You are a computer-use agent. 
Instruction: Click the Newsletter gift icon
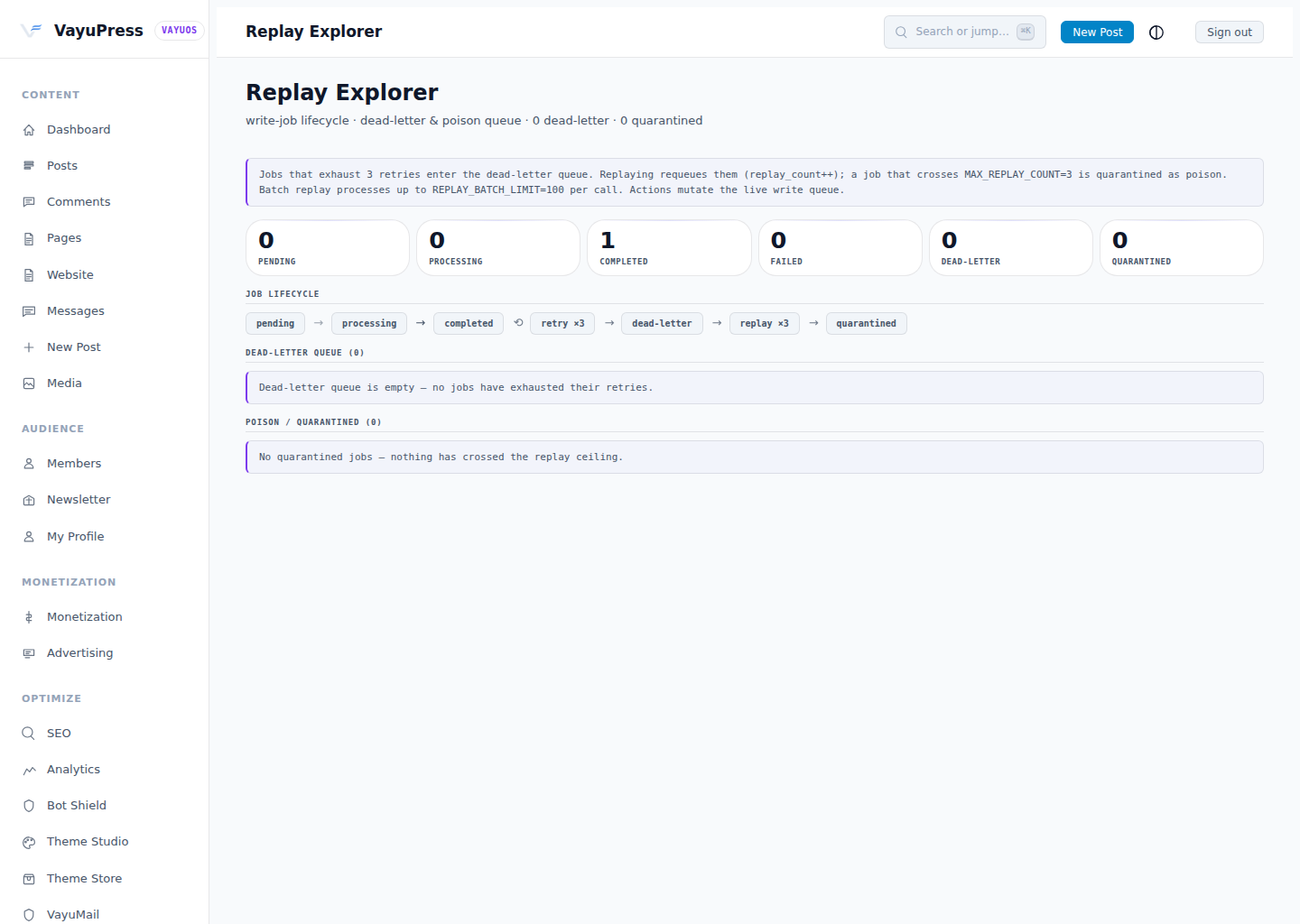coord(29,500)
